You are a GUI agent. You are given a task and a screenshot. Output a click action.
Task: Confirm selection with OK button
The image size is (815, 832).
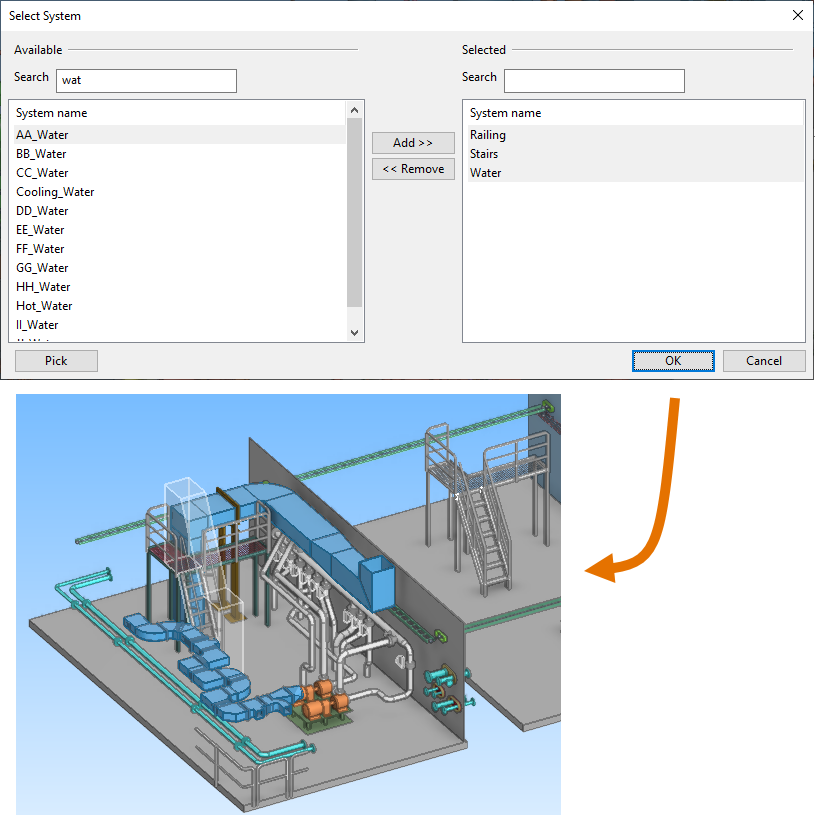point(673,361)
